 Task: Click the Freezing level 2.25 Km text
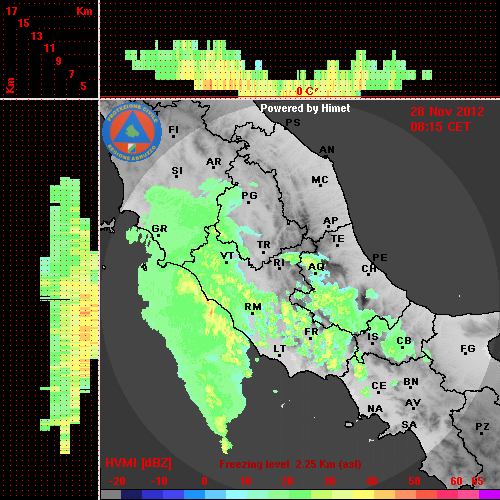tap(290, 464)
